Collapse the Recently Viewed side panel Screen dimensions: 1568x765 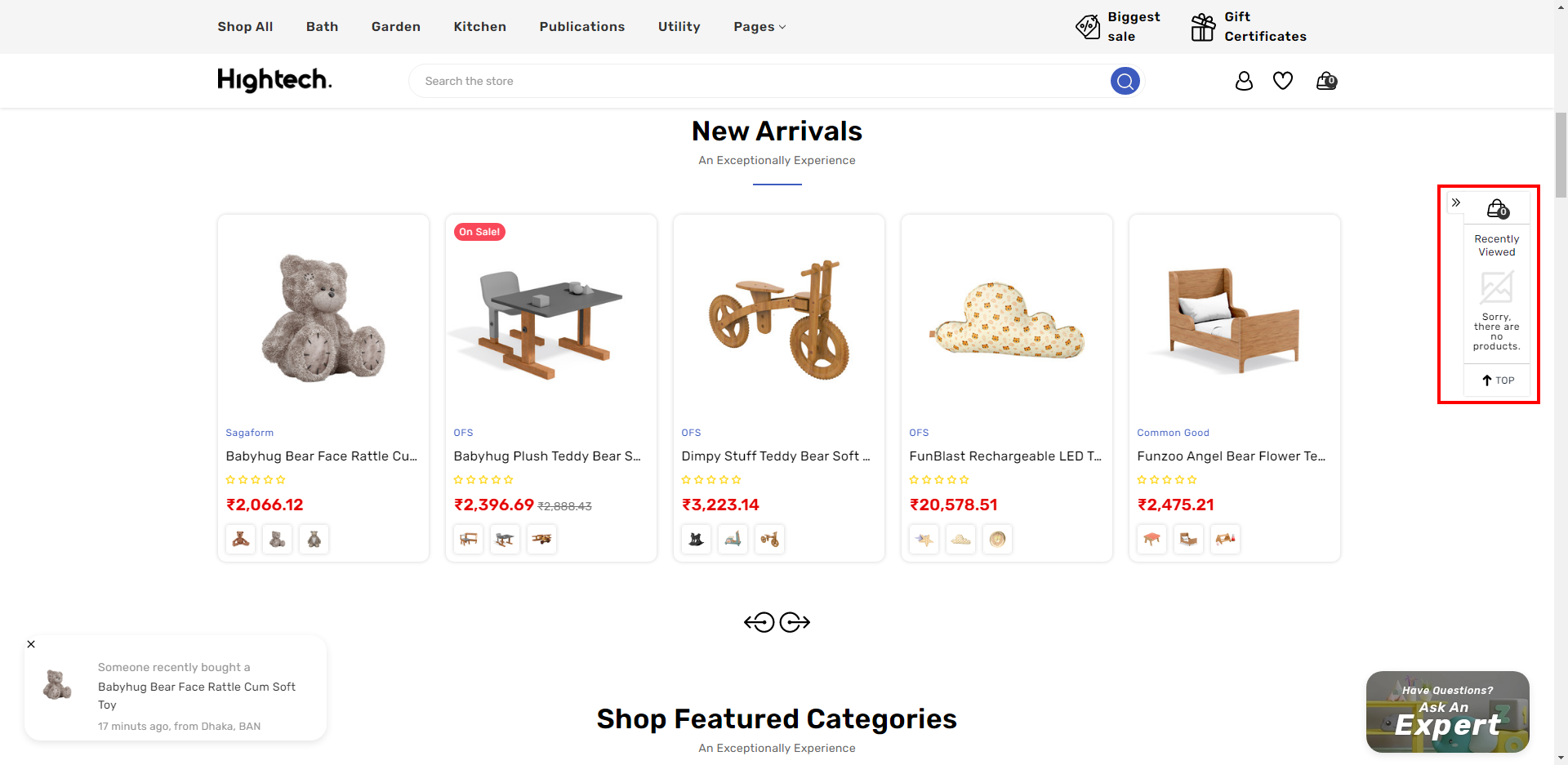click(x=1456, y=202)
